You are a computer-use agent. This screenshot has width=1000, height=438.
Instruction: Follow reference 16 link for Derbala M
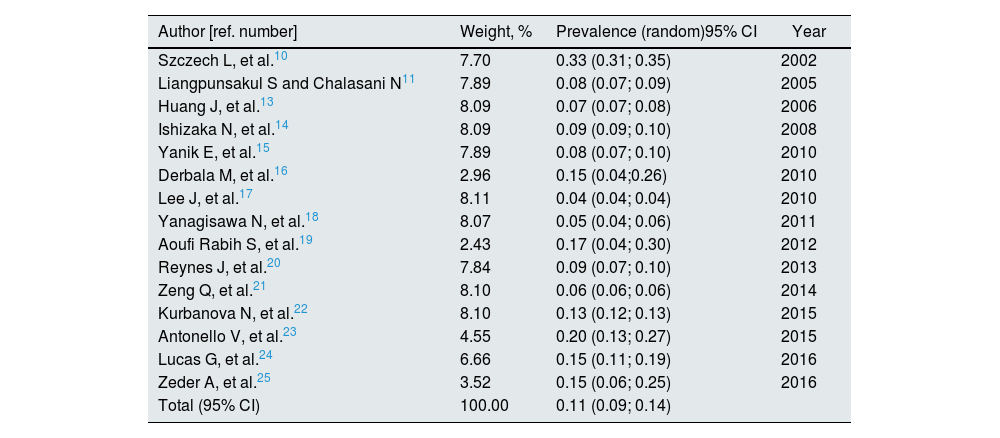coord(281,171)
